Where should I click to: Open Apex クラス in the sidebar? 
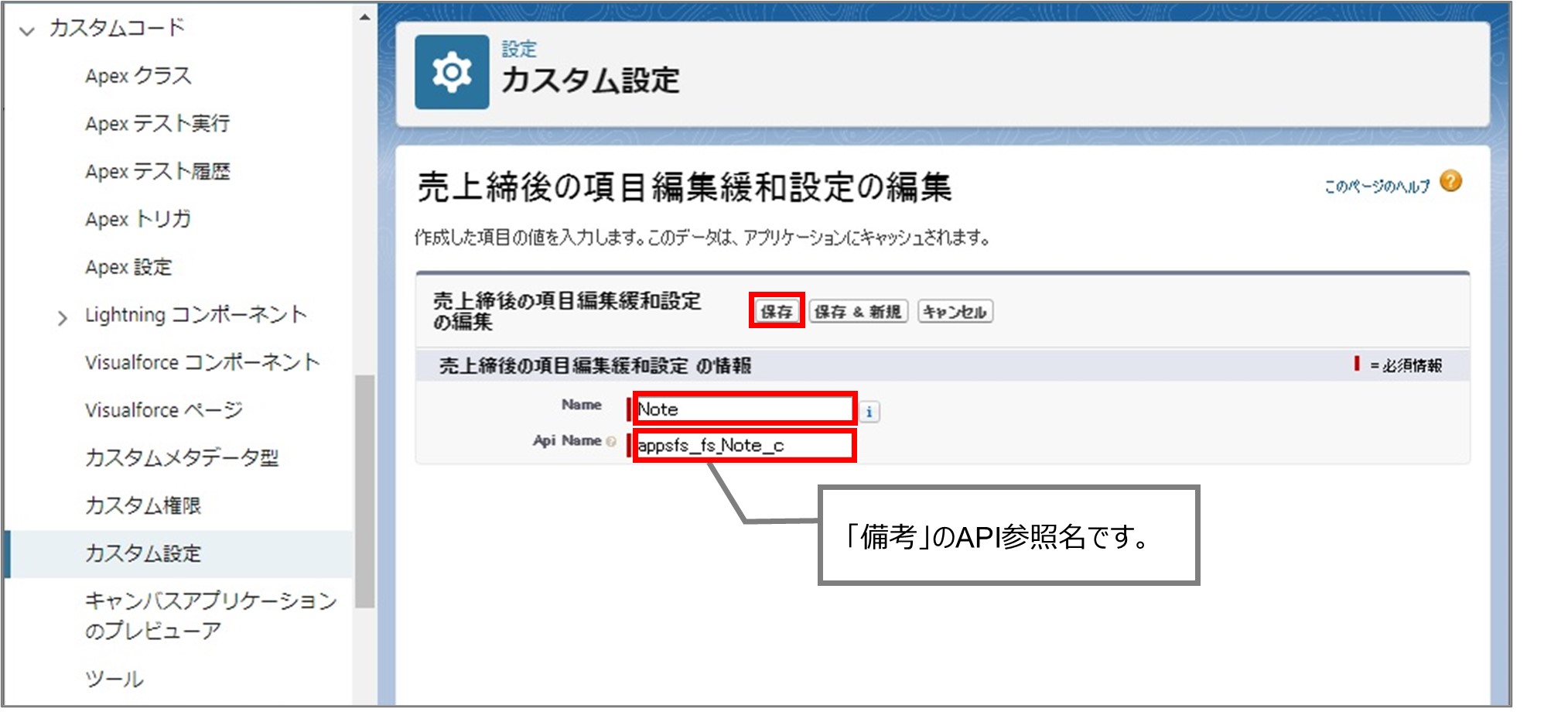click(138, 76)
